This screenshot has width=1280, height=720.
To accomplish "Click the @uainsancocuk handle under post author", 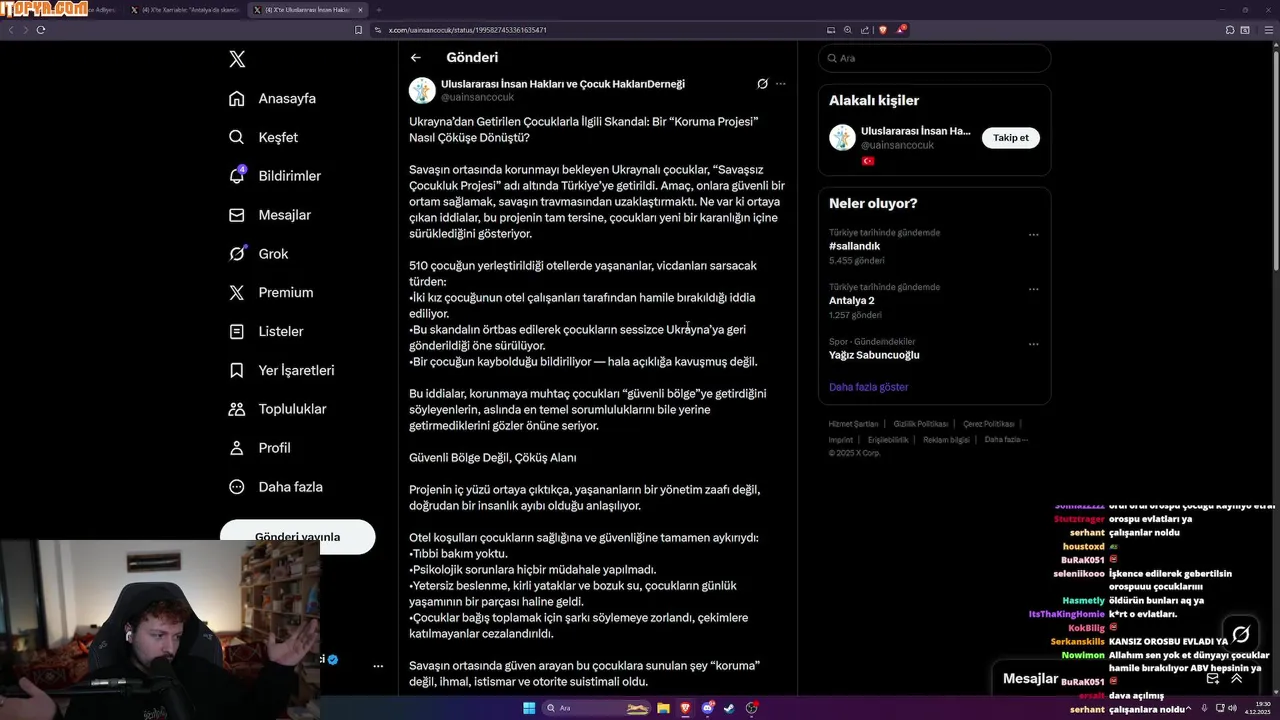I will [x=477, y=97].
